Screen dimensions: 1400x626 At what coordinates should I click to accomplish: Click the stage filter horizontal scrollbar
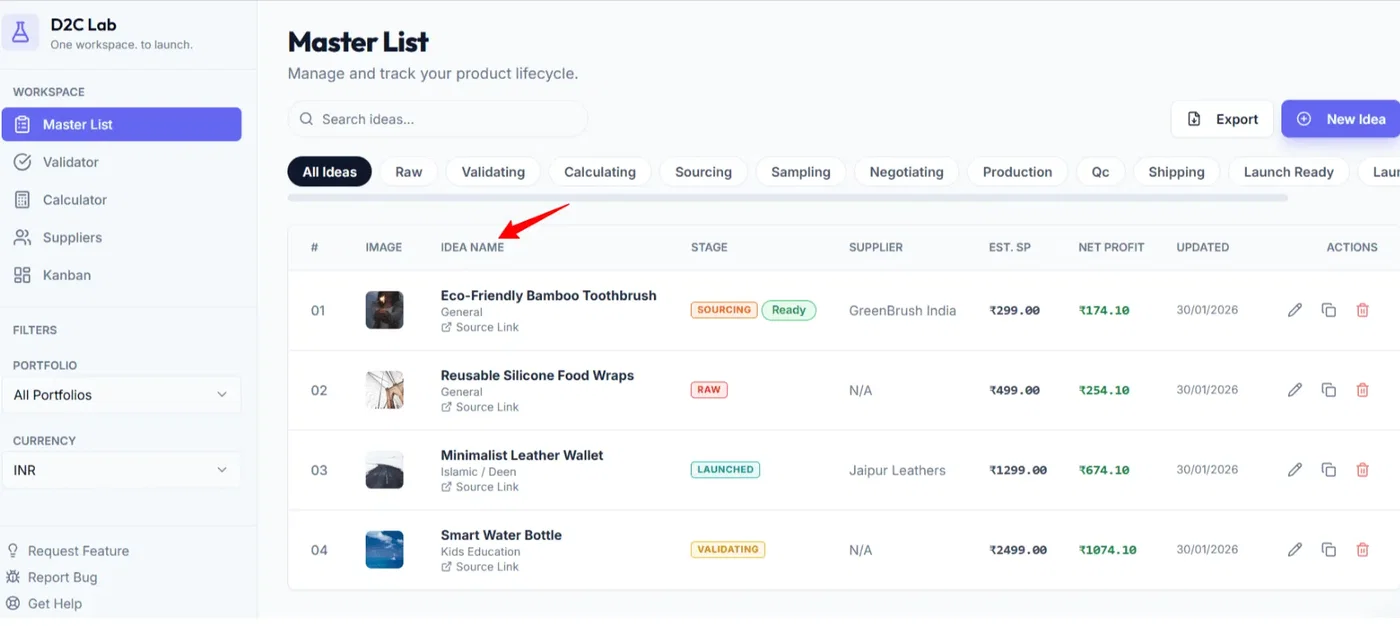click(787, 198)
